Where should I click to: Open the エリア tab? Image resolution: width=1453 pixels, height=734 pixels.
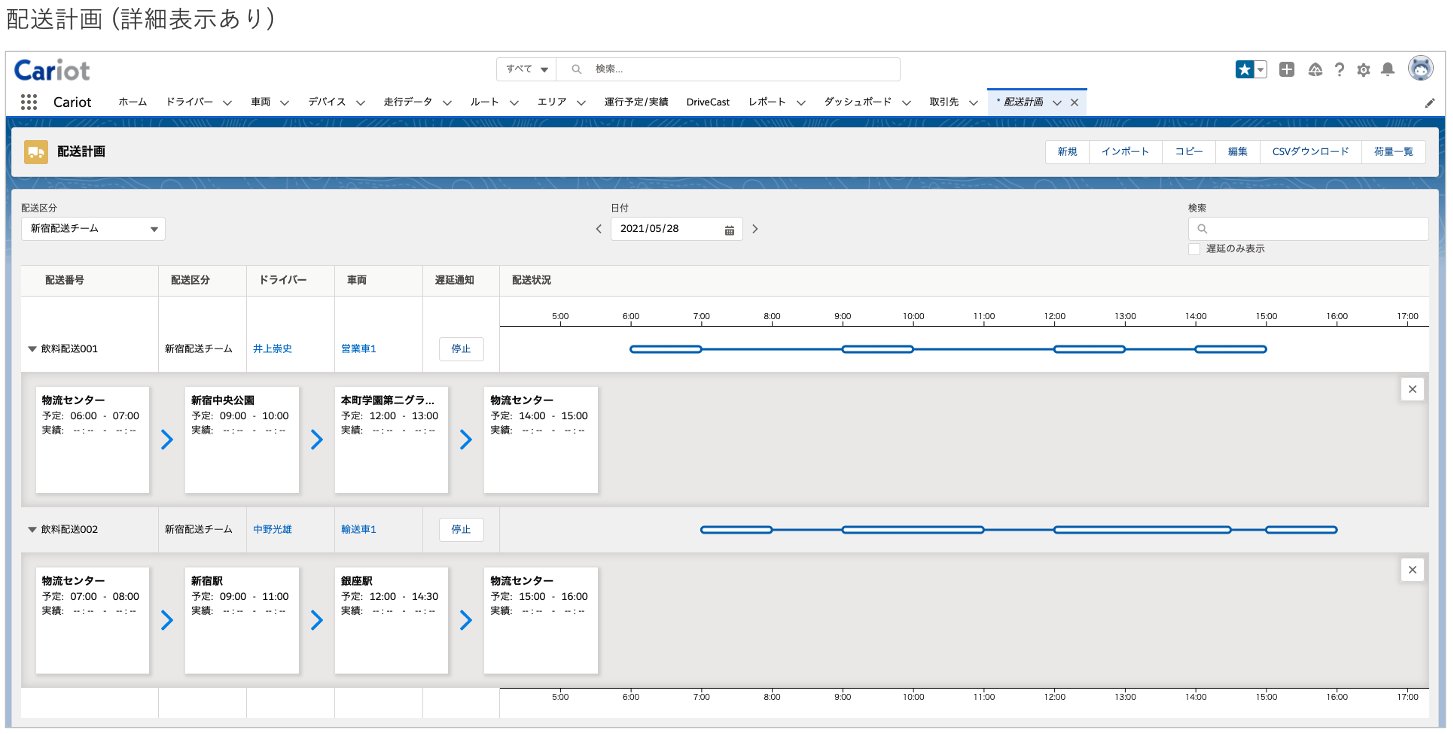coord(552,102)
